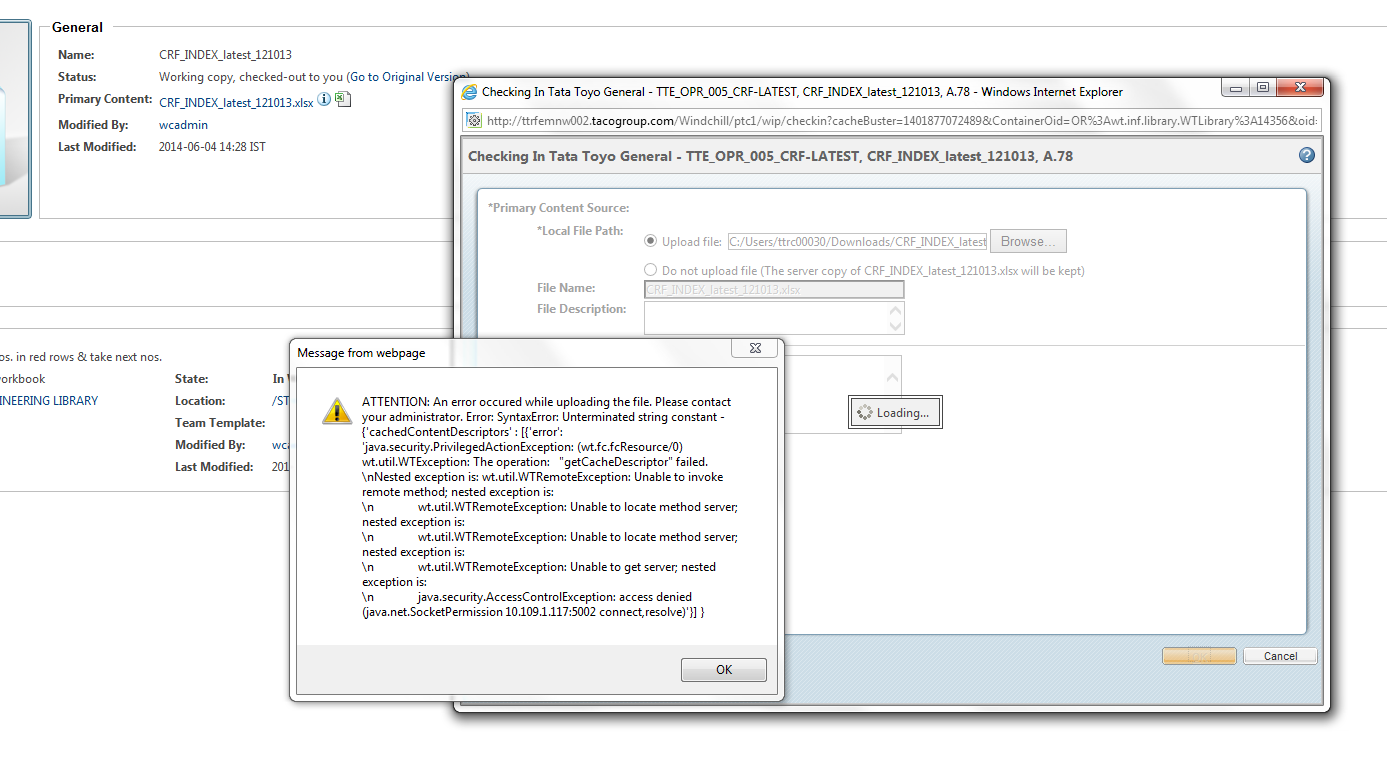Close the Message from webpage dialog

tap(754, 348)
